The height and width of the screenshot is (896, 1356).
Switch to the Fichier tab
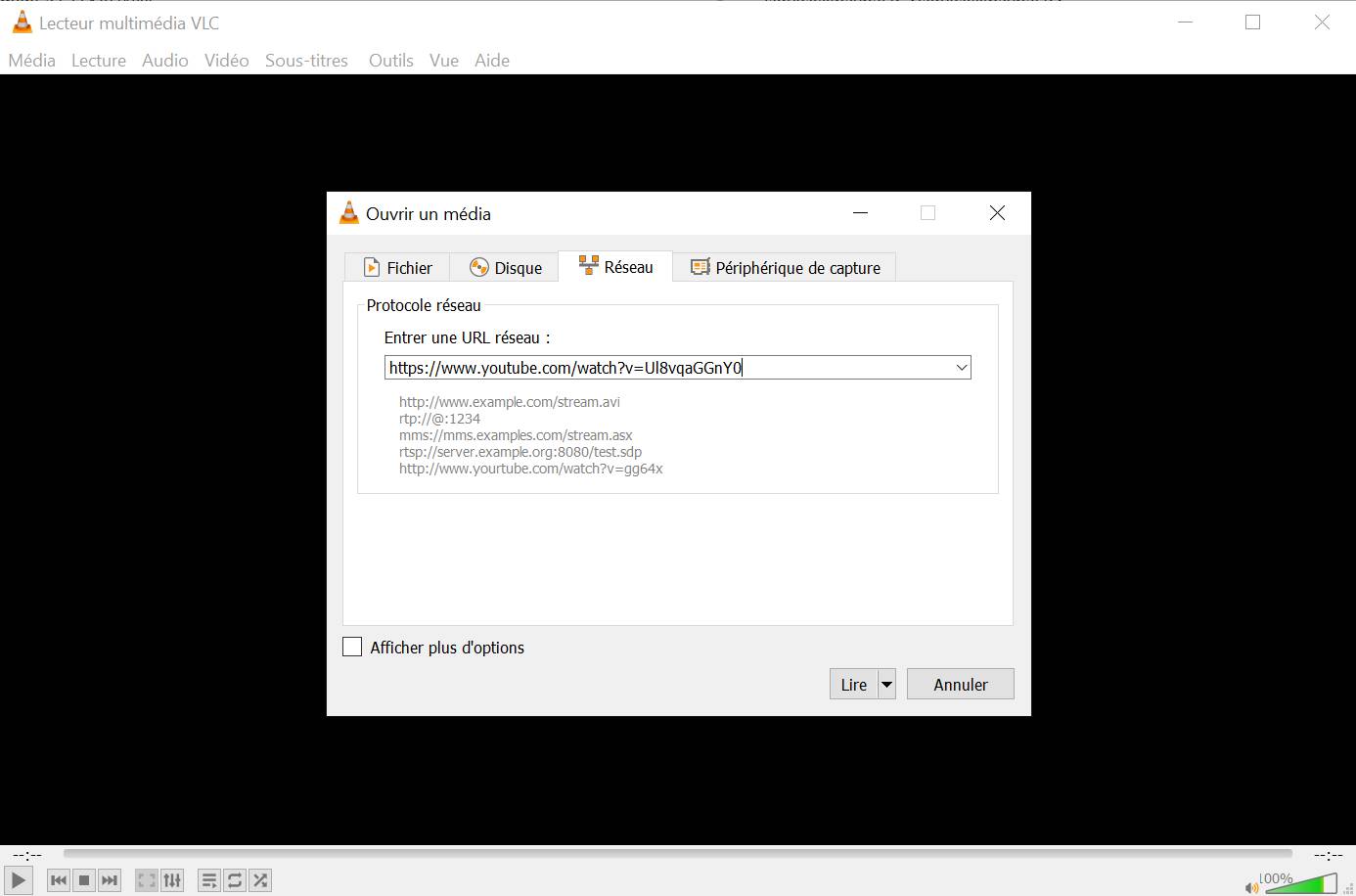pyautogui.click(x=397, y=267)
